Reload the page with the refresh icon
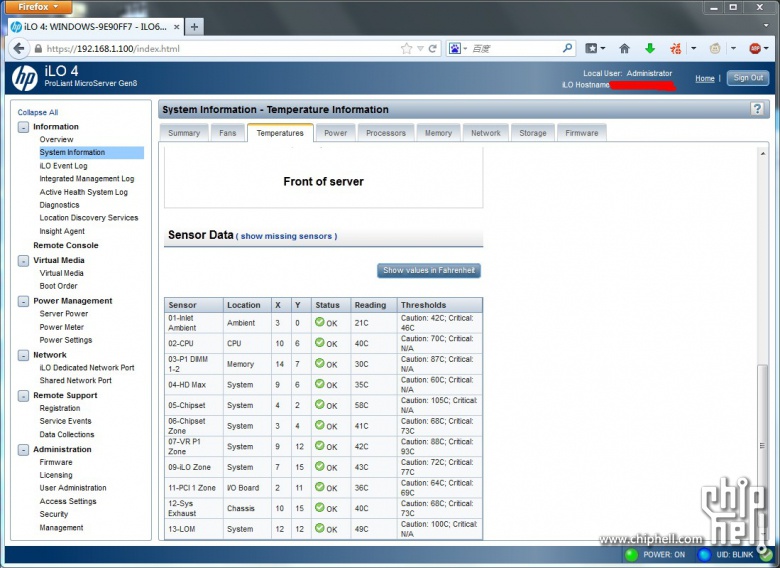Image resolution: width=780 pixels, height=568 pixels. (432, 48)
